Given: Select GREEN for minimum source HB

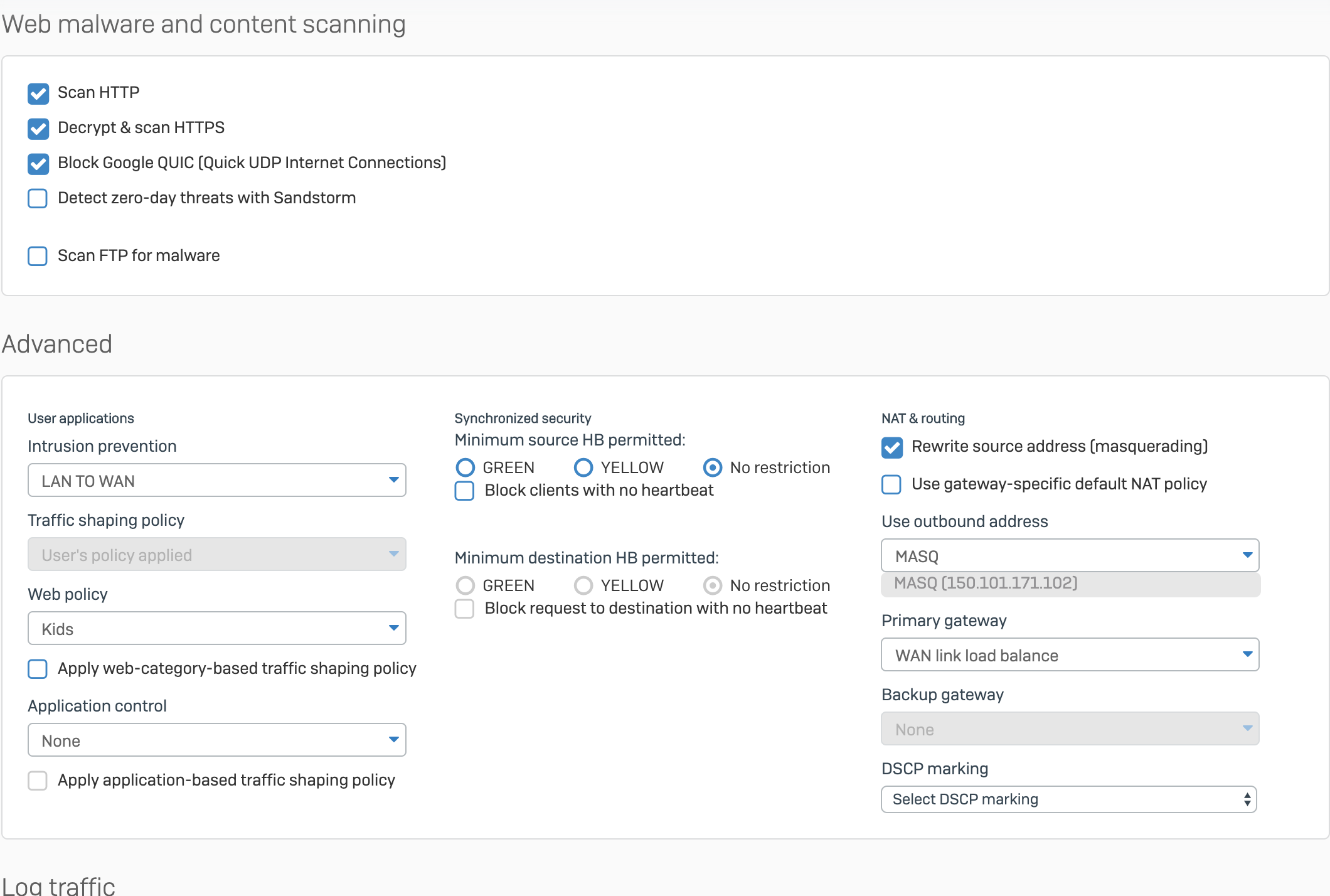Looking at the screenshot, I should click(x=465, y=467).
